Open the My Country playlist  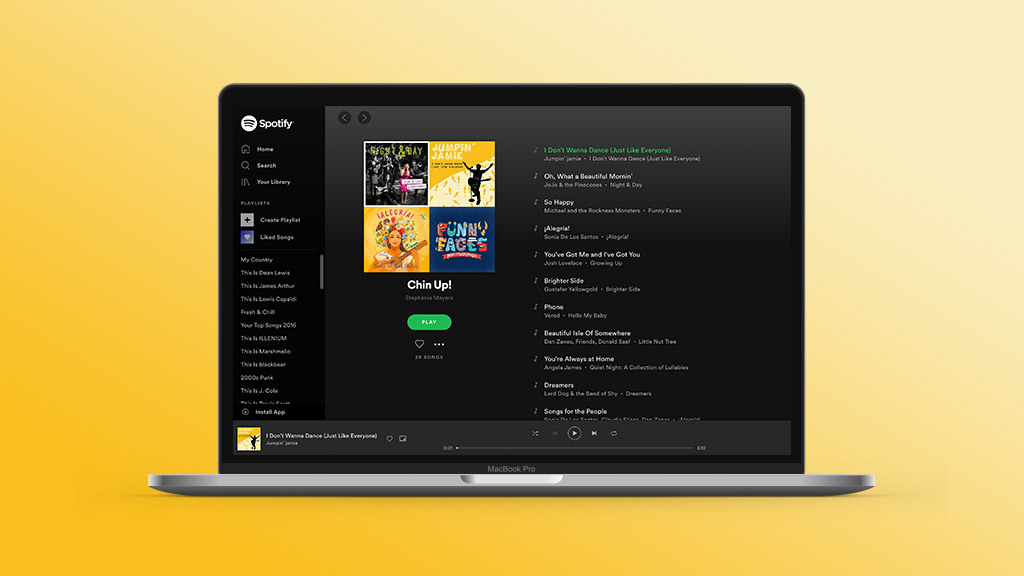(257, 260)
